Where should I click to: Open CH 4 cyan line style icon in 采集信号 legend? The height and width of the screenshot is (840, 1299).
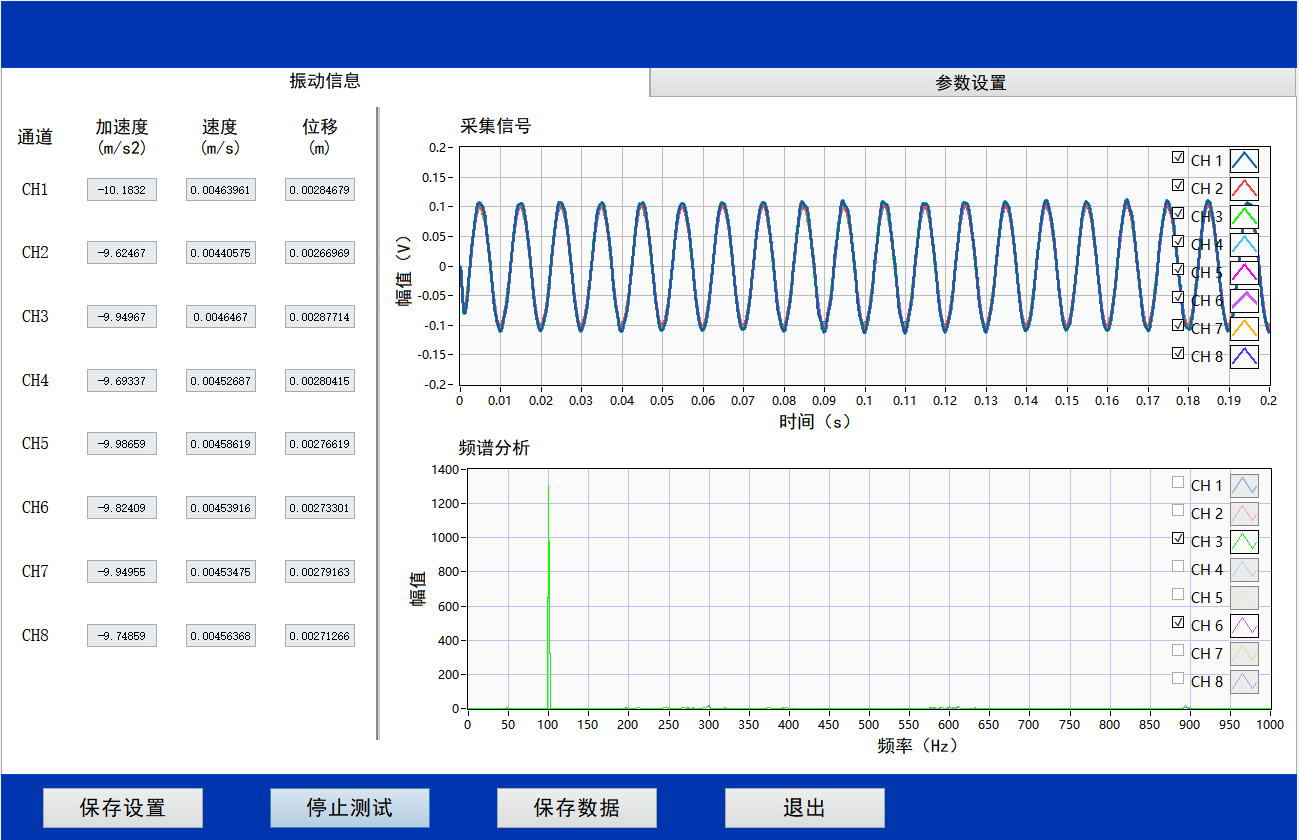(x=1244, y=244)
